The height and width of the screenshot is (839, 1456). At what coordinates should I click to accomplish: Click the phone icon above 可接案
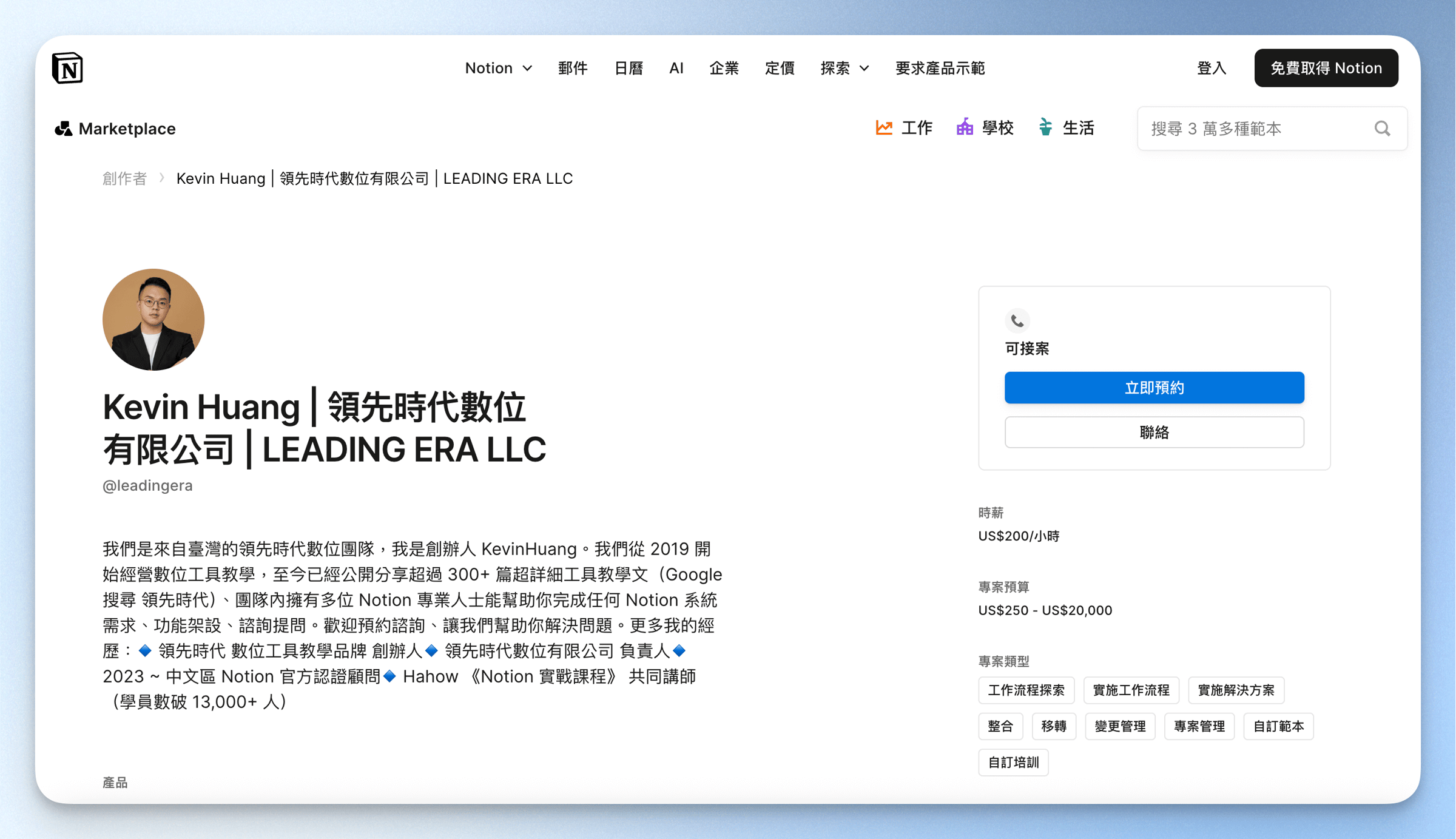click(x=1017, y=320)
